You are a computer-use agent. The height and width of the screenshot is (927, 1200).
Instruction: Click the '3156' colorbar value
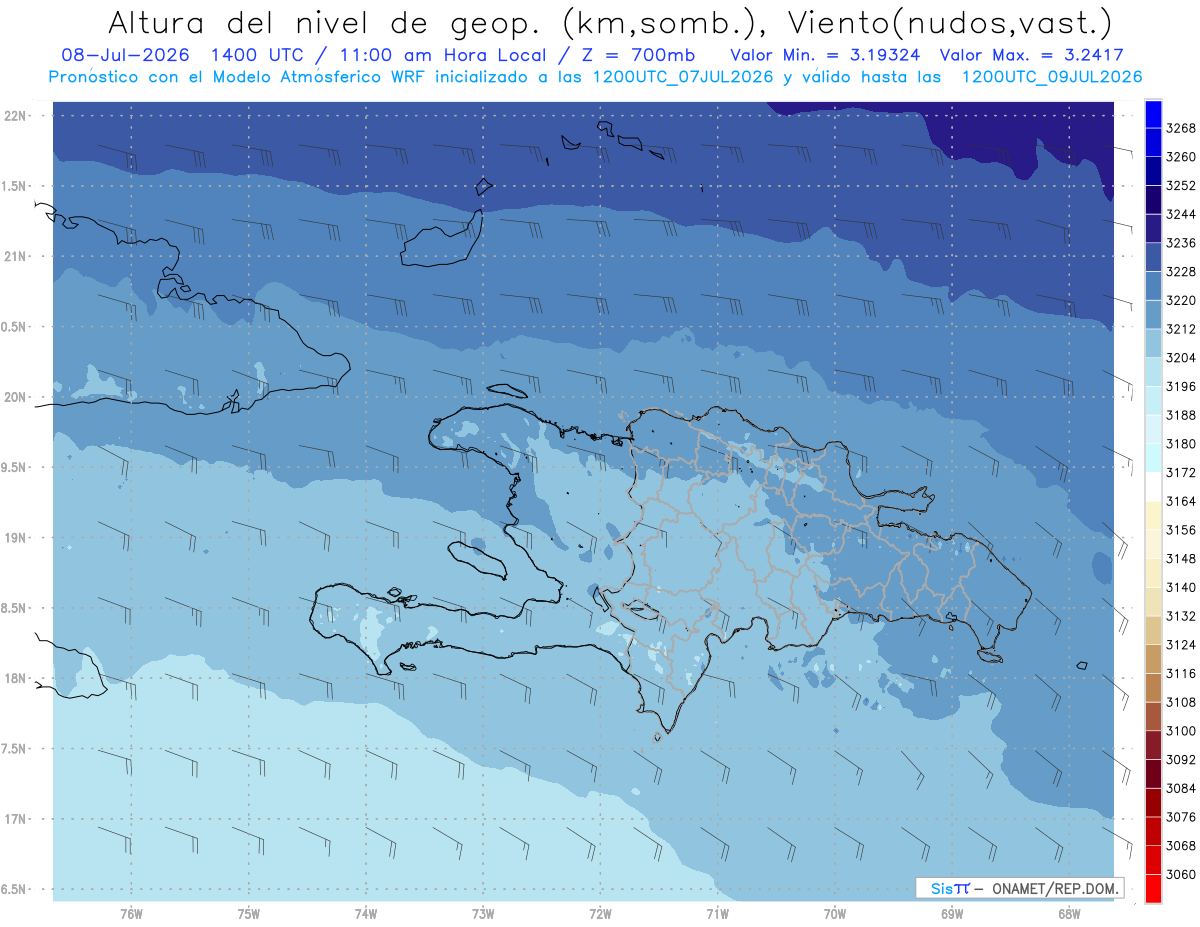(x=1181, y=530)
